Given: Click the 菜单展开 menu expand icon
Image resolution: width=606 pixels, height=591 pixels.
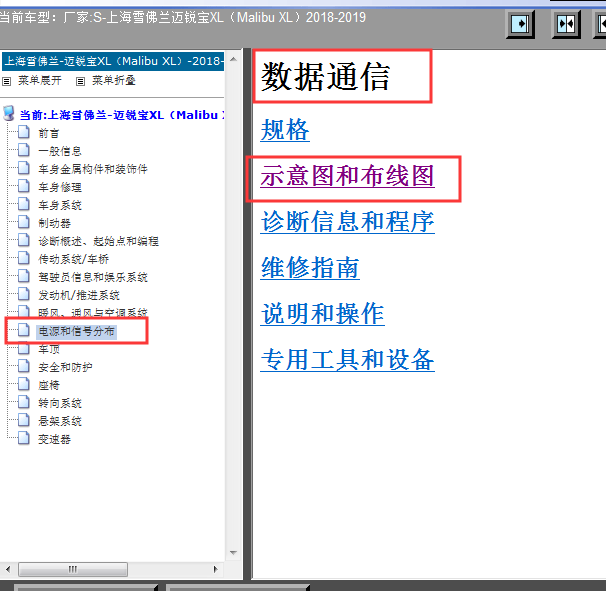Looking at the screenshot, I should click(x=7, y=81).
